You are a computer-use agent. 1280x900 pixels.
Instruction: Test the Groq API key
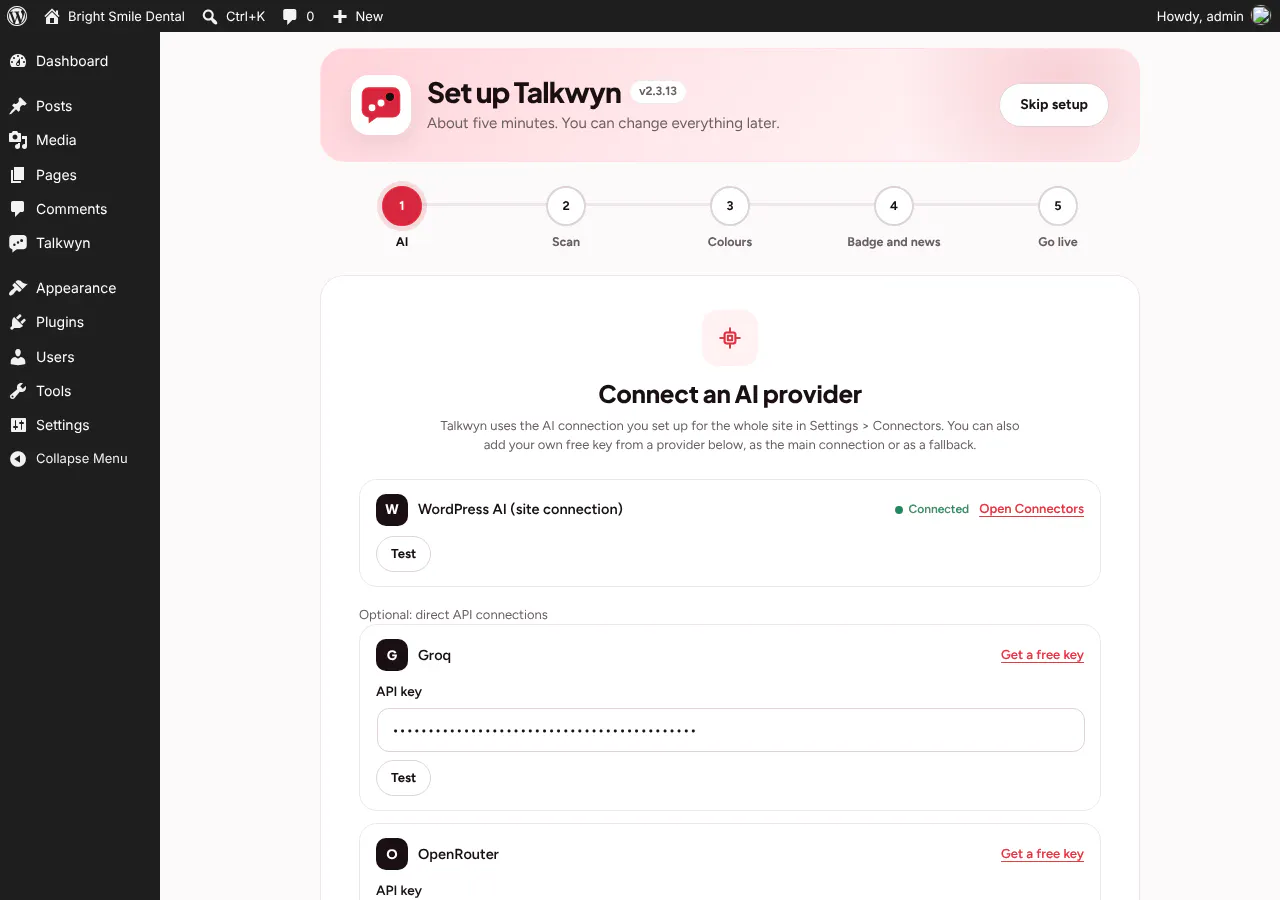[404, 778]
